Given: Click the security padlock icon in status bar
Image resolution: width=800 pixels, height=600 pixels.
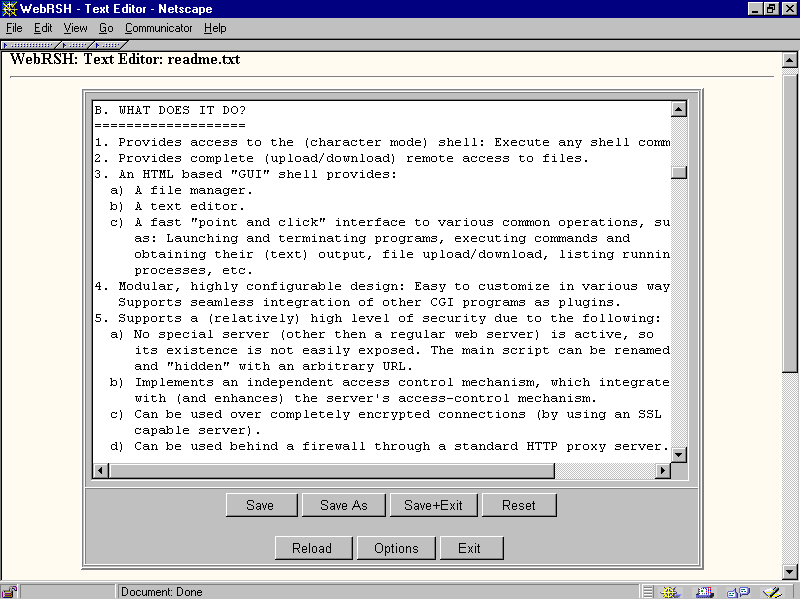Looking at the screenshot, I should pyautogui.click(x=9, y=592).
